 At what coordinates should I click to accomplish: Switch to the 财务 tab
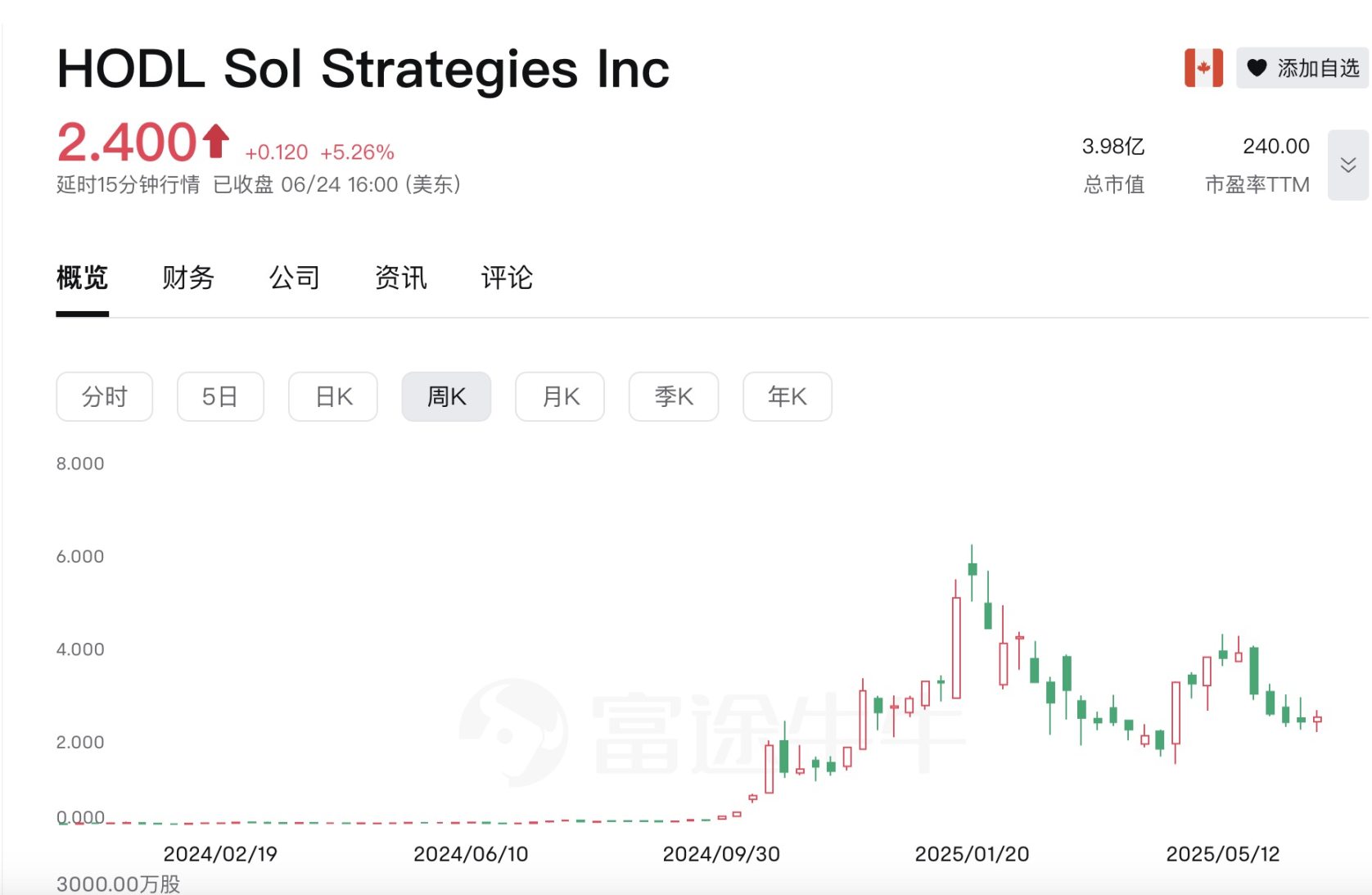coord(187,278)
